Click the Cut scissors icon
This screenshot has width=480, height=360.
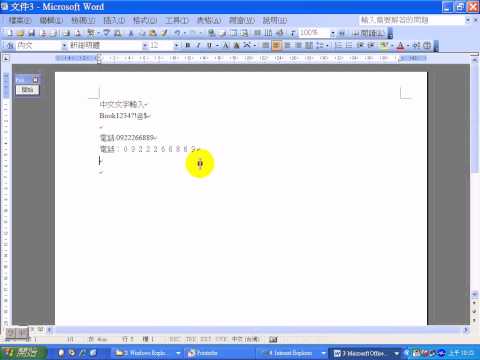[131, 33]
